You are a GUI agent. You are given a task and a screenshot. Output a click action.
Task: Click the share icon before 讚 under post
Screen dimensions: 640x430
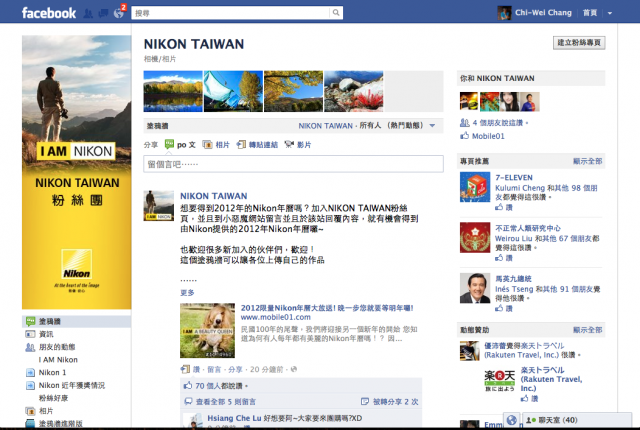185,369
